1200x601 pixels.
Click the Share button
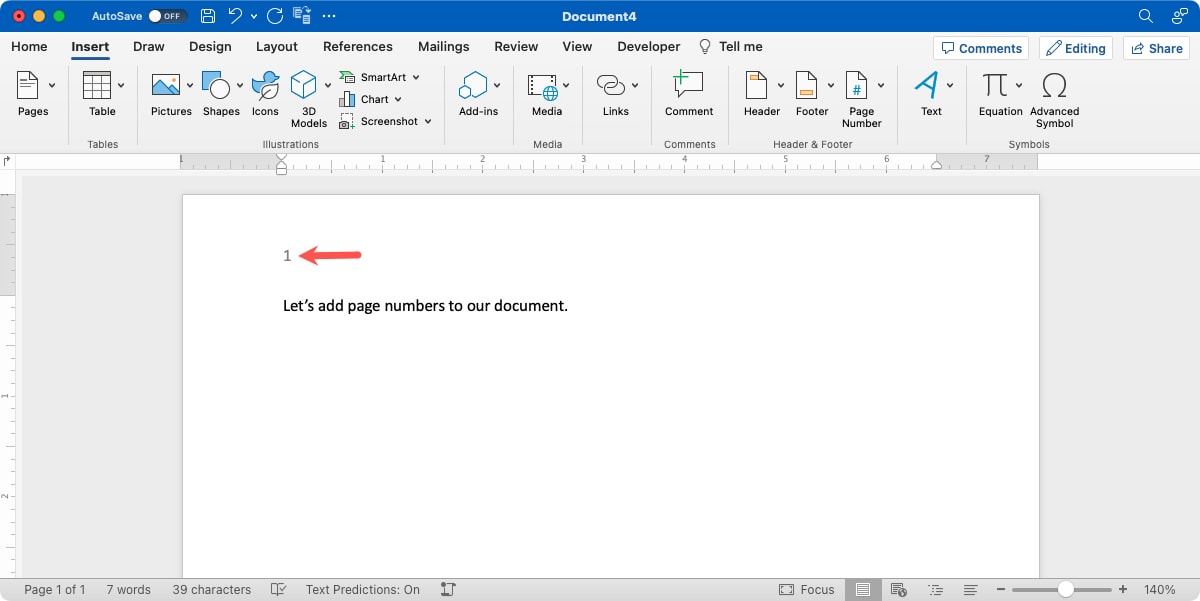(x=1156, y=47)
